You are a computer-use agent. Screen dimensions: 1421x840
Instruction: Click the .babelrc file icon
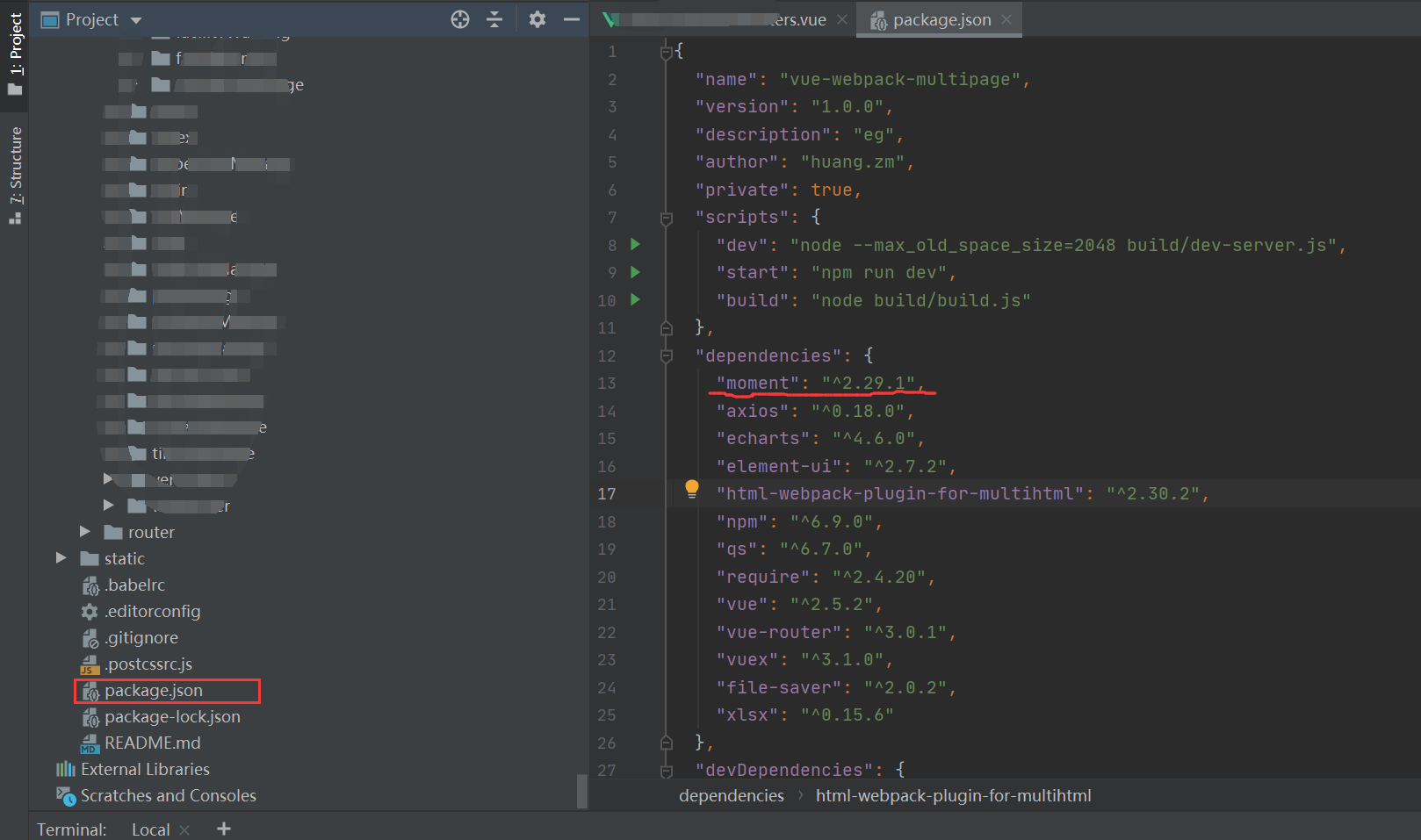point(90,585)
